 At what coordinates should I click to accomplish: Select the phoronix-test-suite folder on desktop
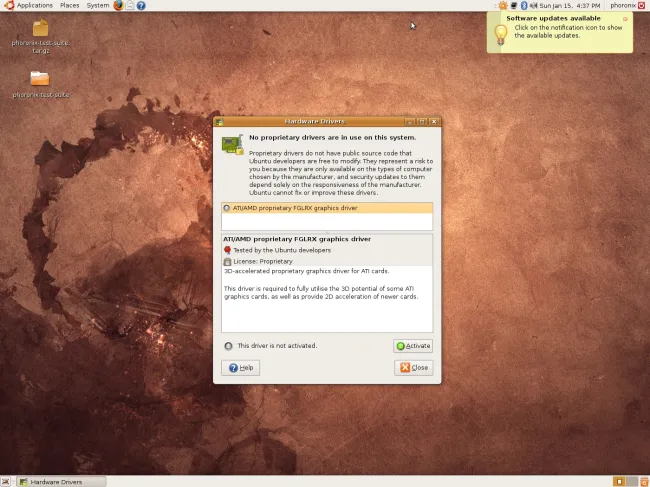pos(40,78)
